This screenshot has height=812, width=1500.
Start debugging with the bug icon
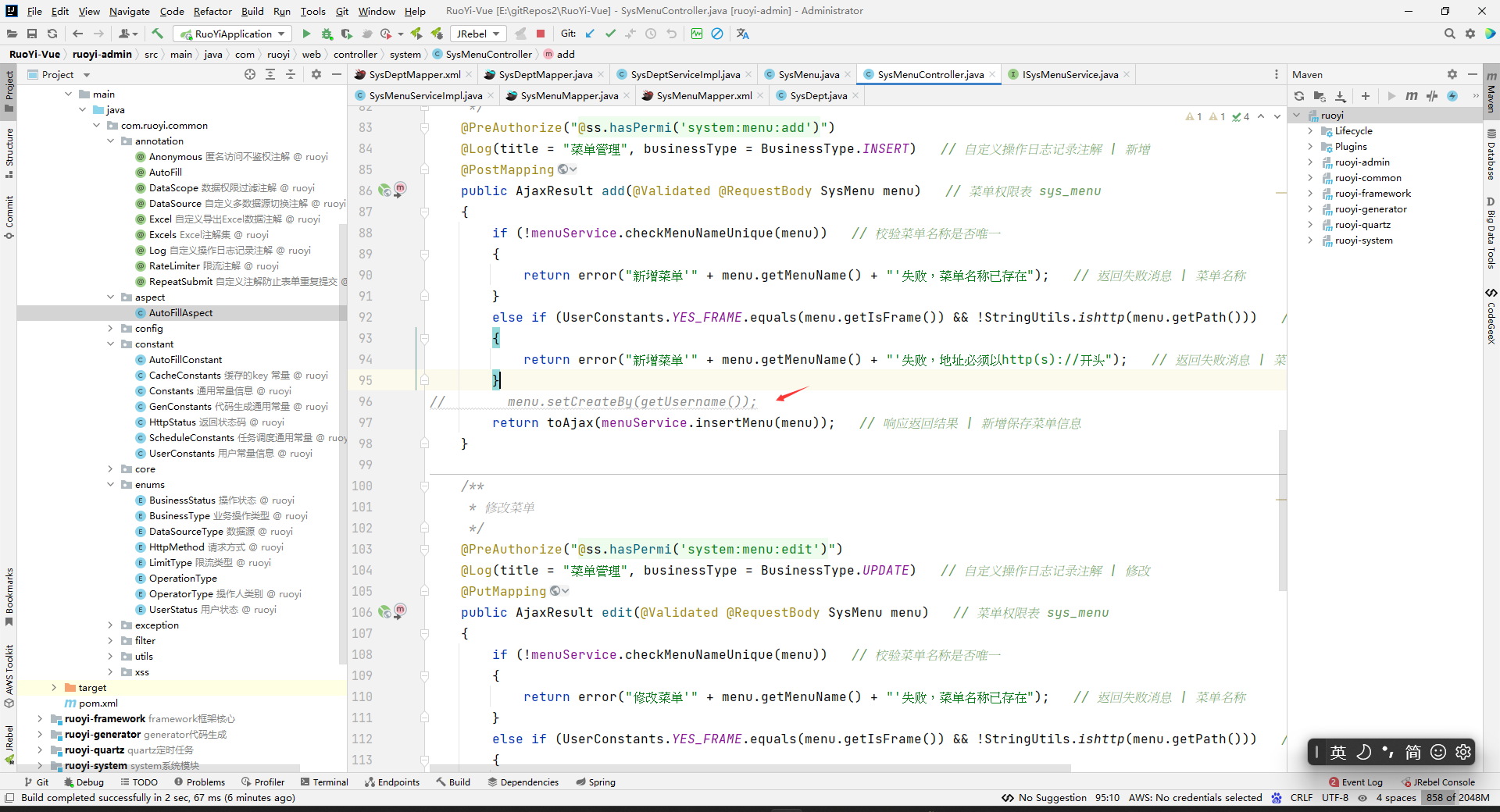[327, 34]
